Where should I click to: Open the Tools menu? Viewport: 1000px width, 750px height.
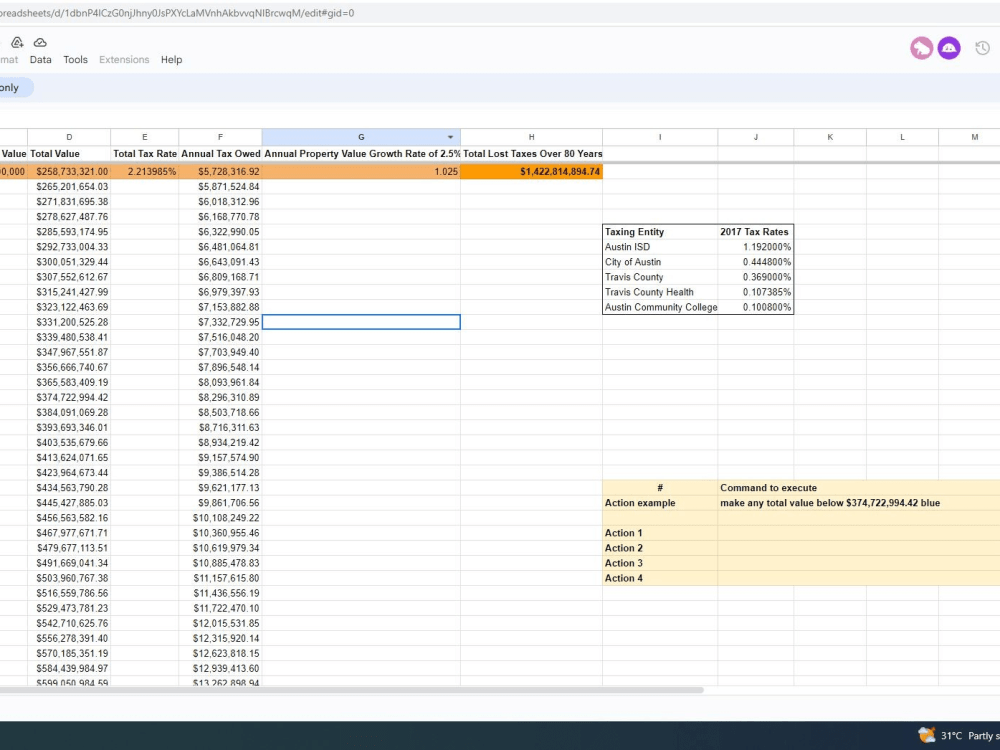pos(75,59)
